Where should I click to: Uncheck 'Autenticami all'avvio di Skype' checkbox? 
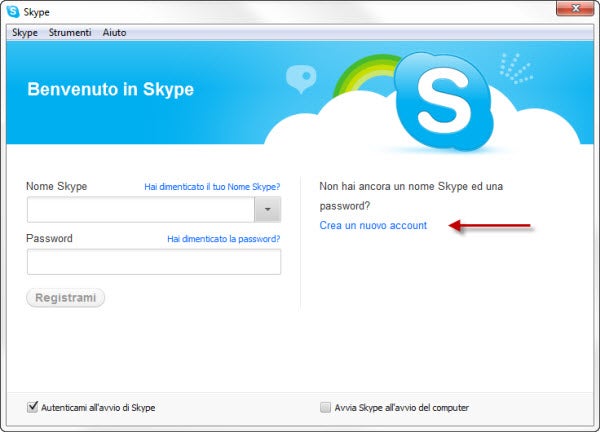point(33,407)
